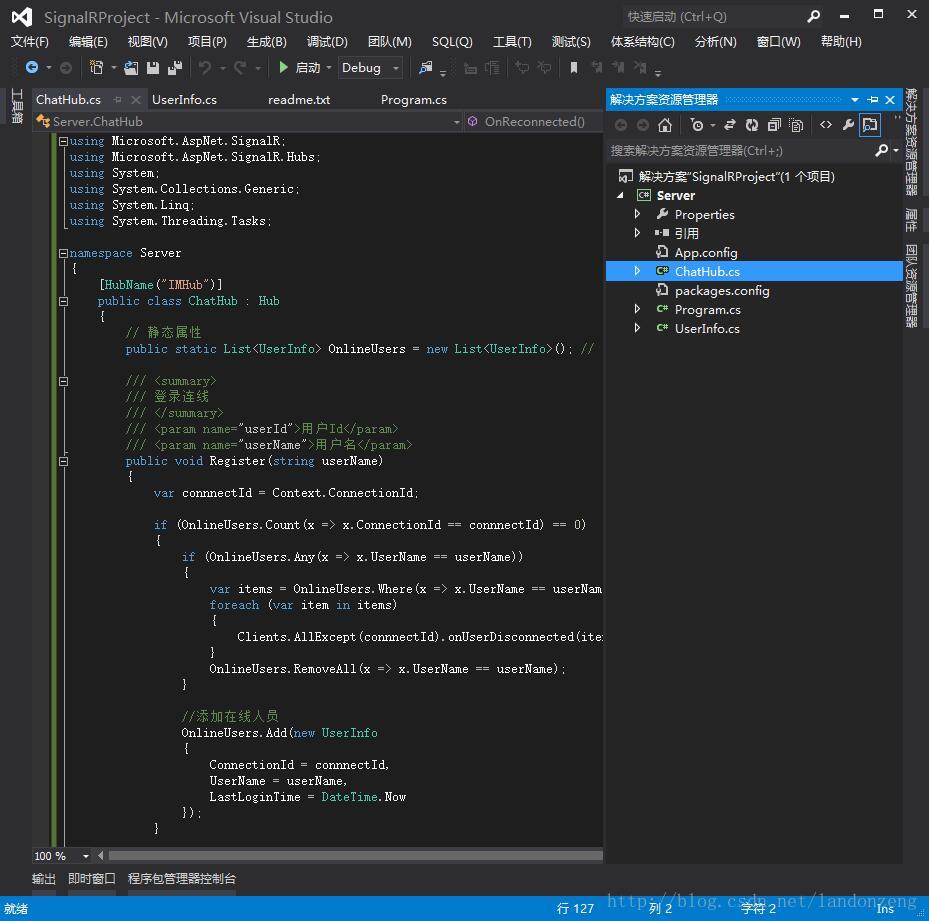Open the 输出 output panel tab

[x=44, y=878]
